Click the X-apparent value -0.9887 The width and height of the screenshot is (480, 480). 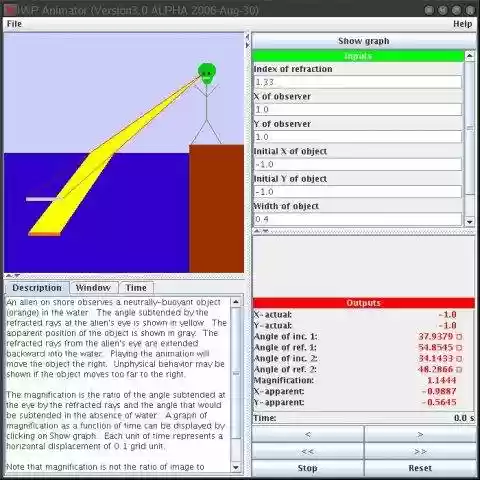click(x=439, y=391)
